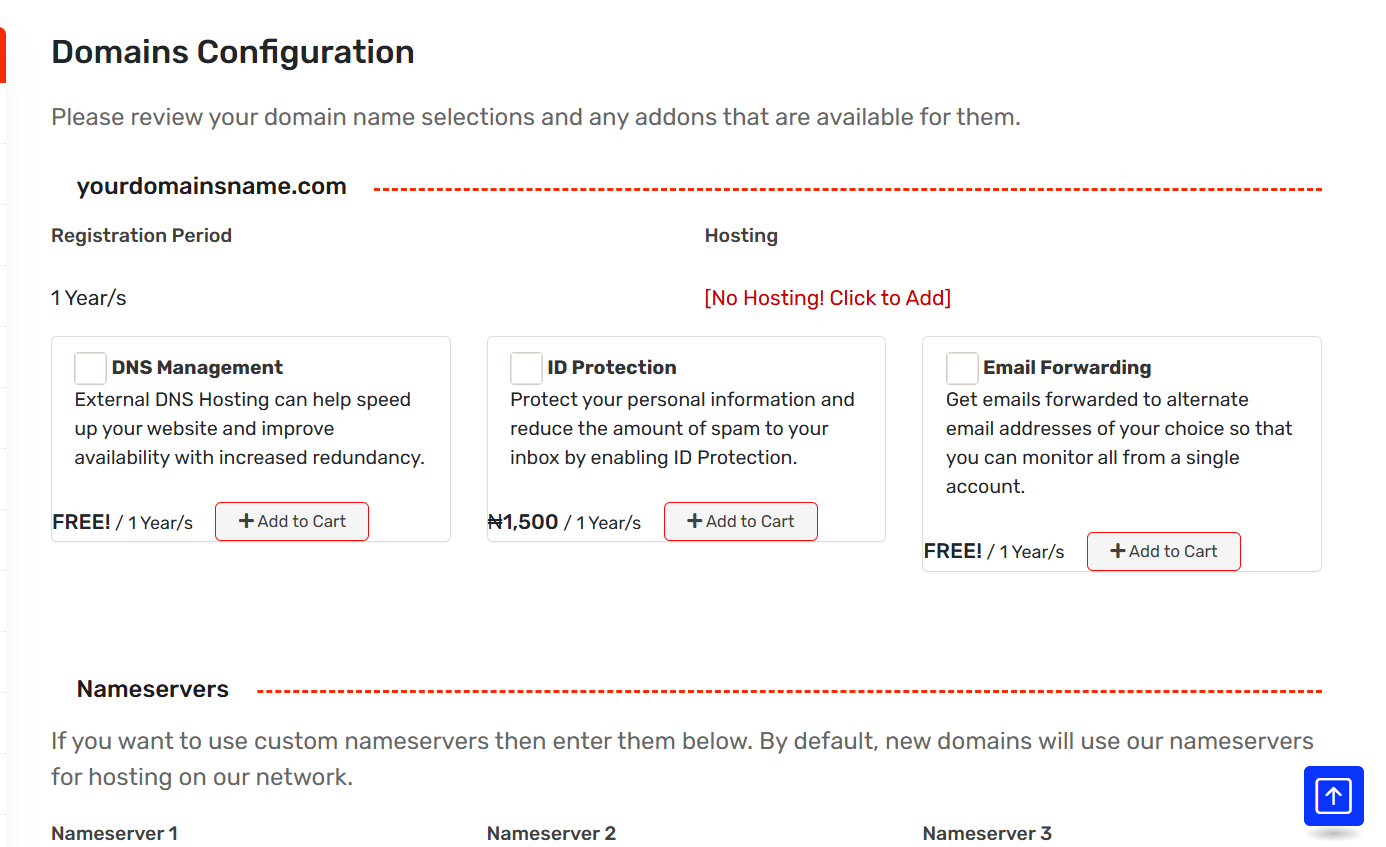Select the Nameserver 2 field label

pos(551,833)
